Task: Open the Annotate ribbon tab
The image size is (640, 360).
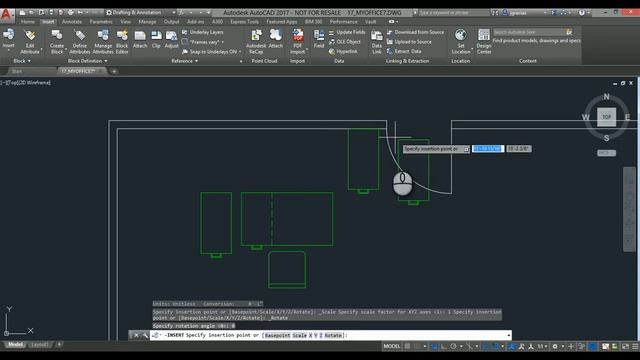Action: (72, 22)
